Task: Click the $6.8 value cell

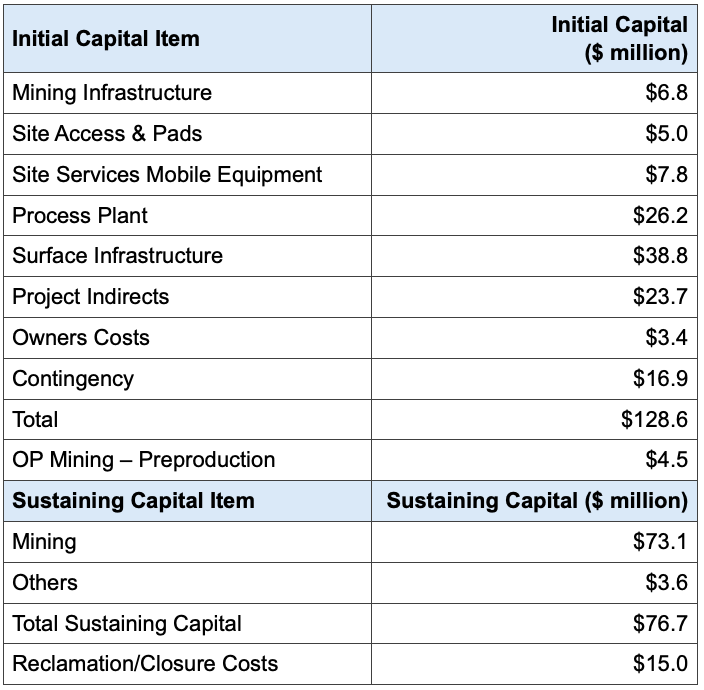Action: point(666,93)
